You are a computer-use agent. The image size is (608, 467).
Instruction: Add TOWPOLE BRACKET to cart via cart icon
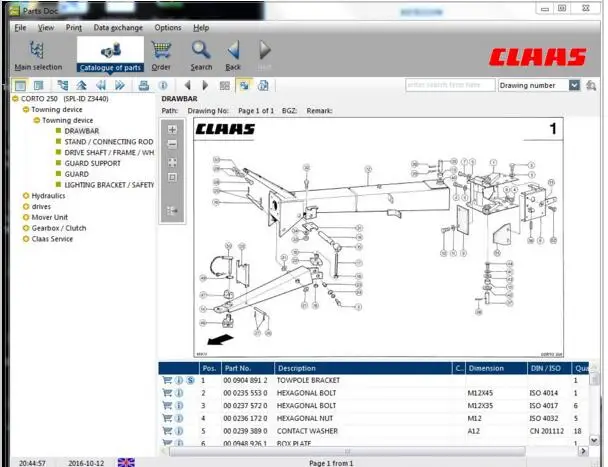tap(166, 380)
